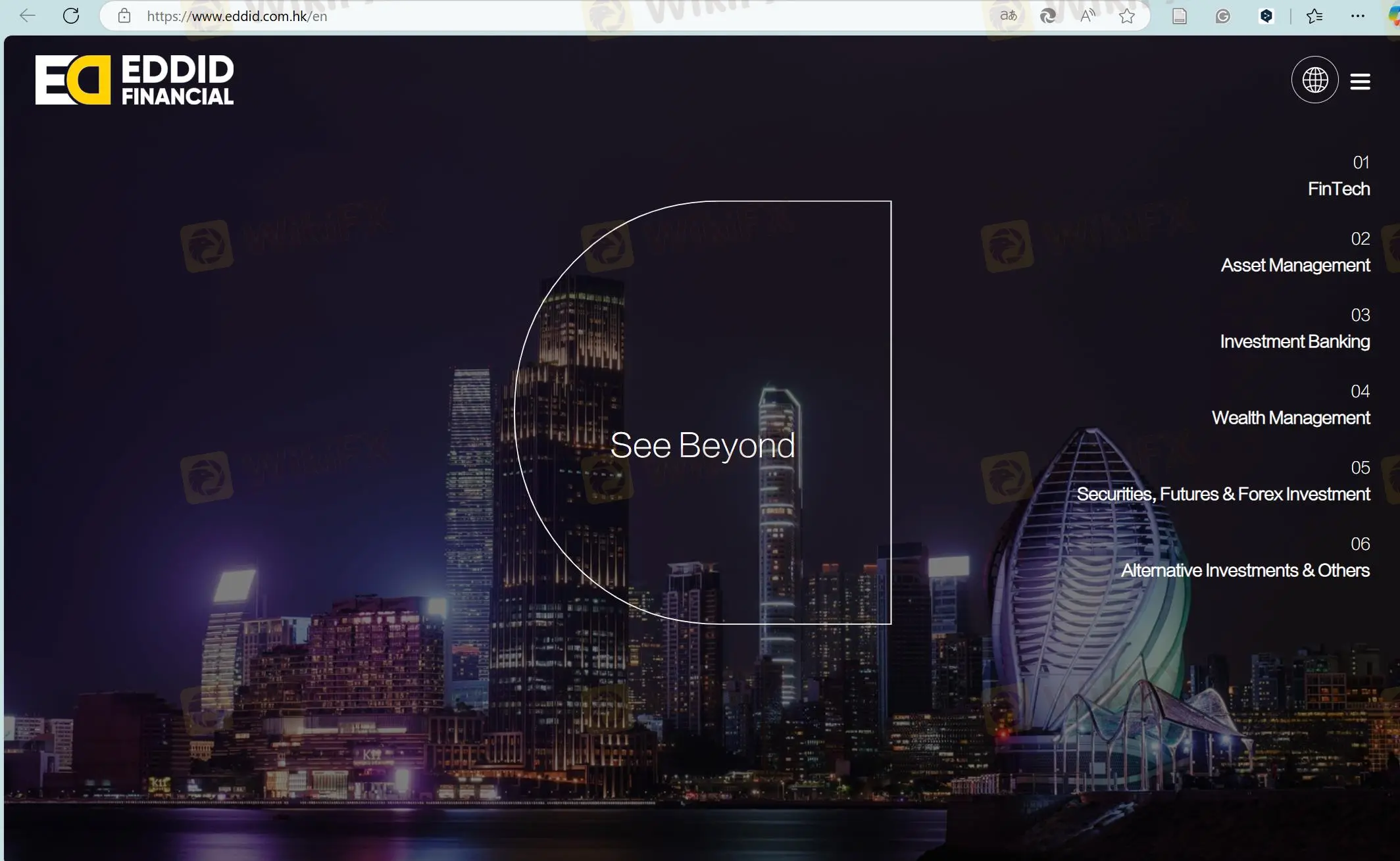The height and width of the screenshot is (861, 1400).
Task: Refresh the page with reload icon
Action: click(71, 16)
